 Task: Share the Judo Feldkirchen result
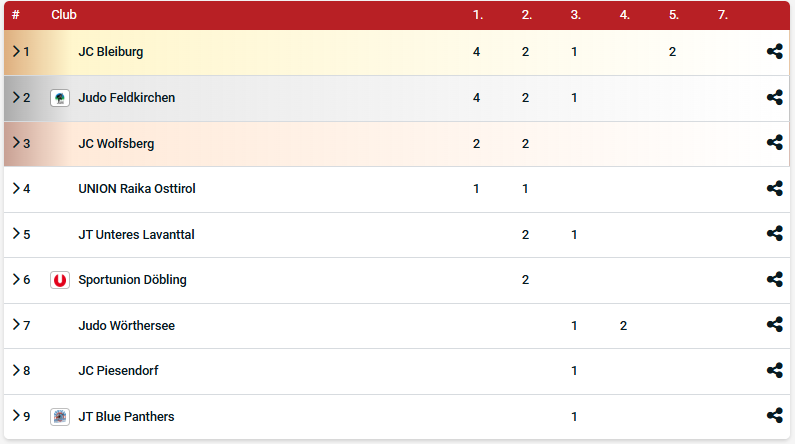pos(774,98)
